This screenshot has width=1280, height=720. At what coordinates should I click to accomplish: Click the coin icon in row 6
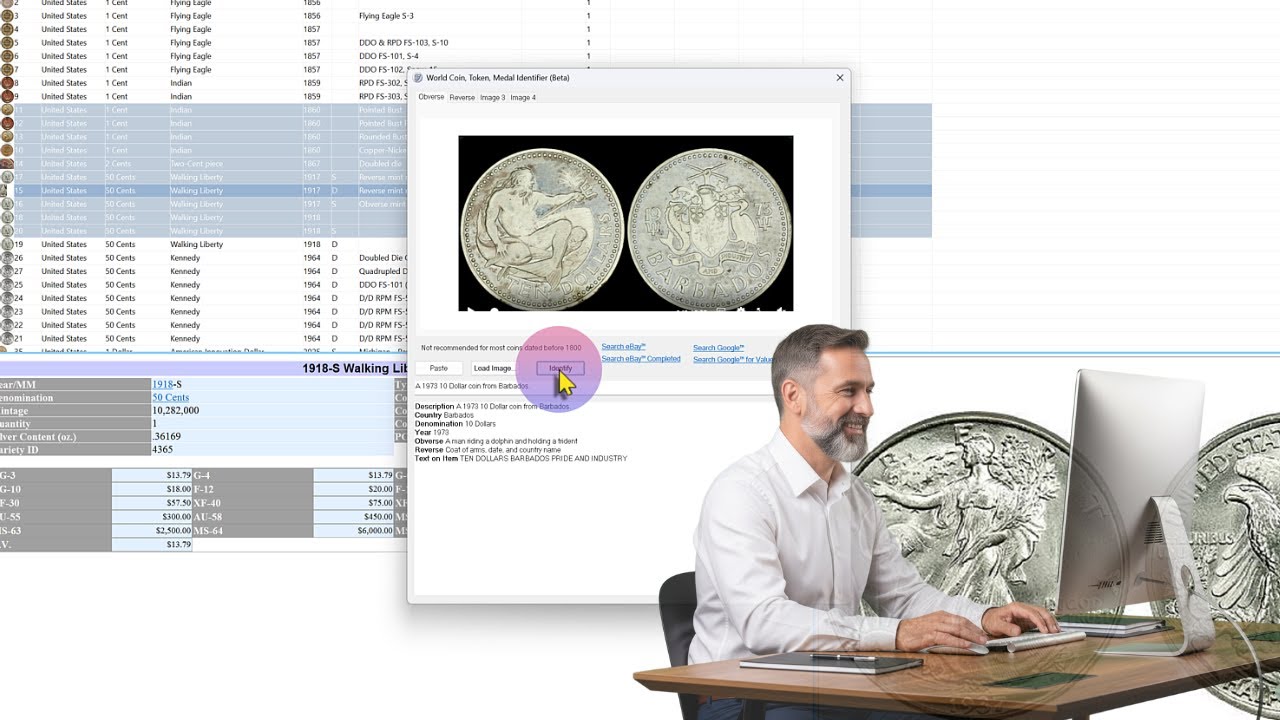pos(7,56)
